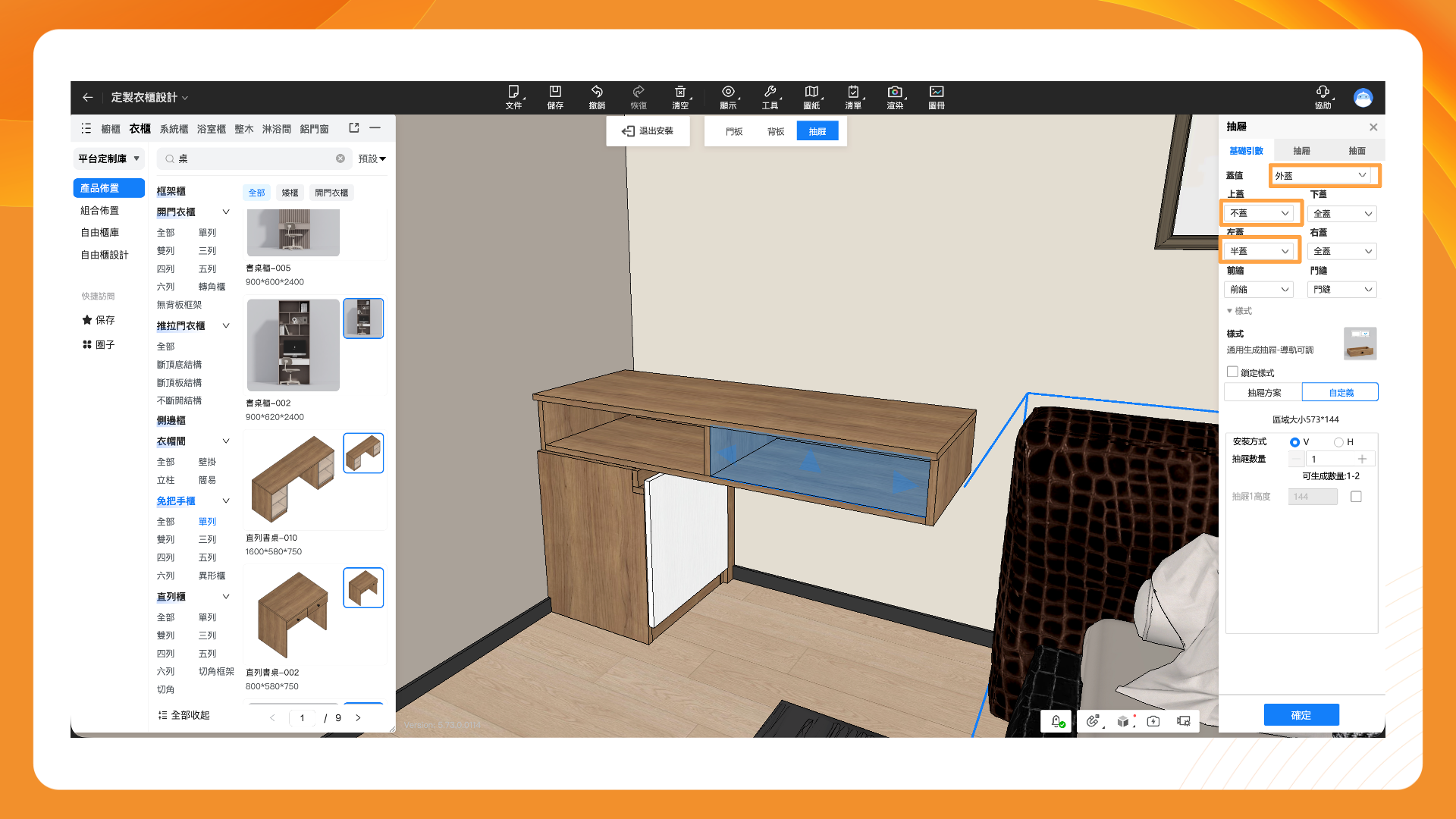Select the H installation radio button
This screenshot has height=819, width=1456.
[1338, 442]
